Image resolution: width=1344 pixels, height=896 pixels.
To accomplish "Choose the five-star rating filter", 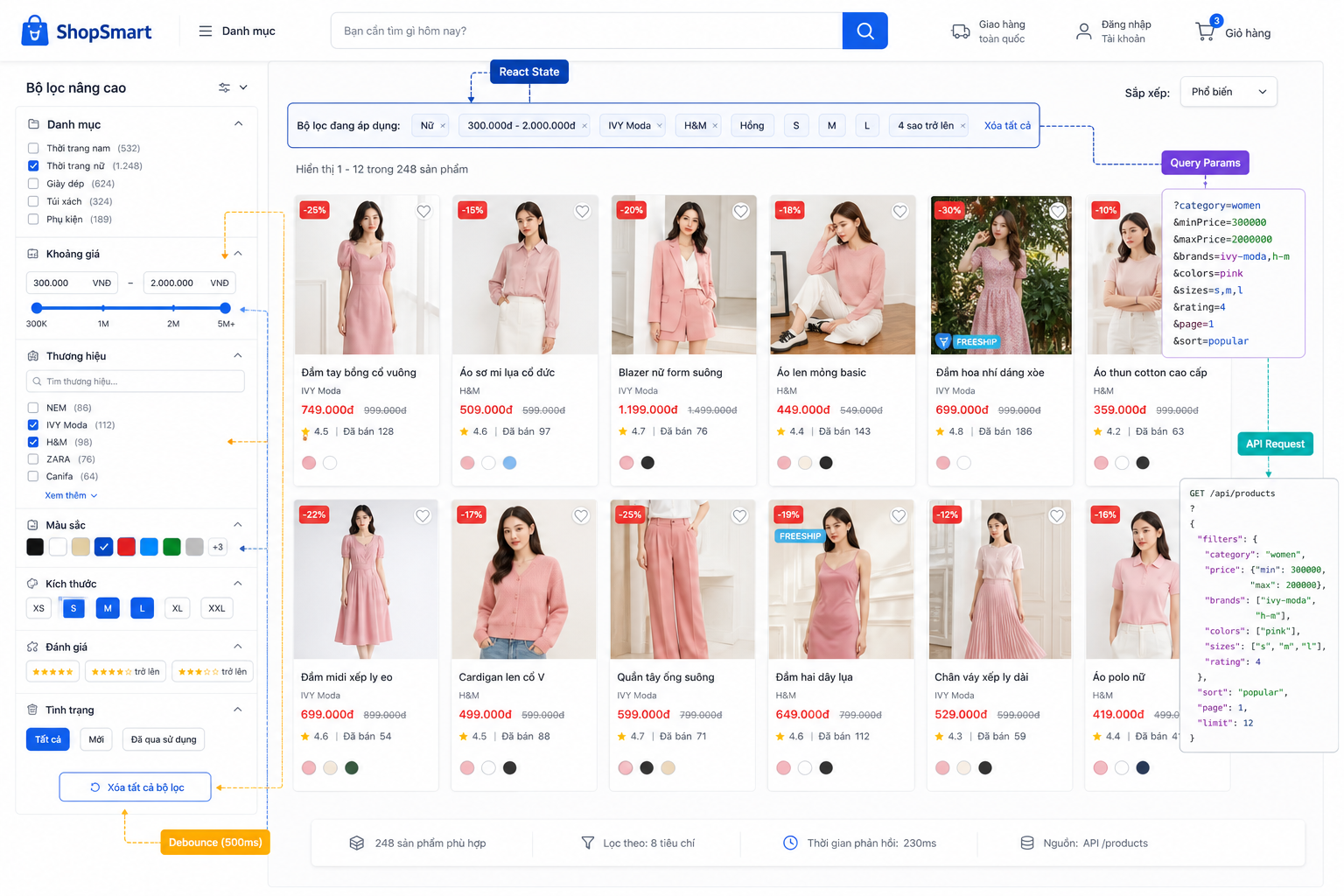I will (x=52, y=672).
